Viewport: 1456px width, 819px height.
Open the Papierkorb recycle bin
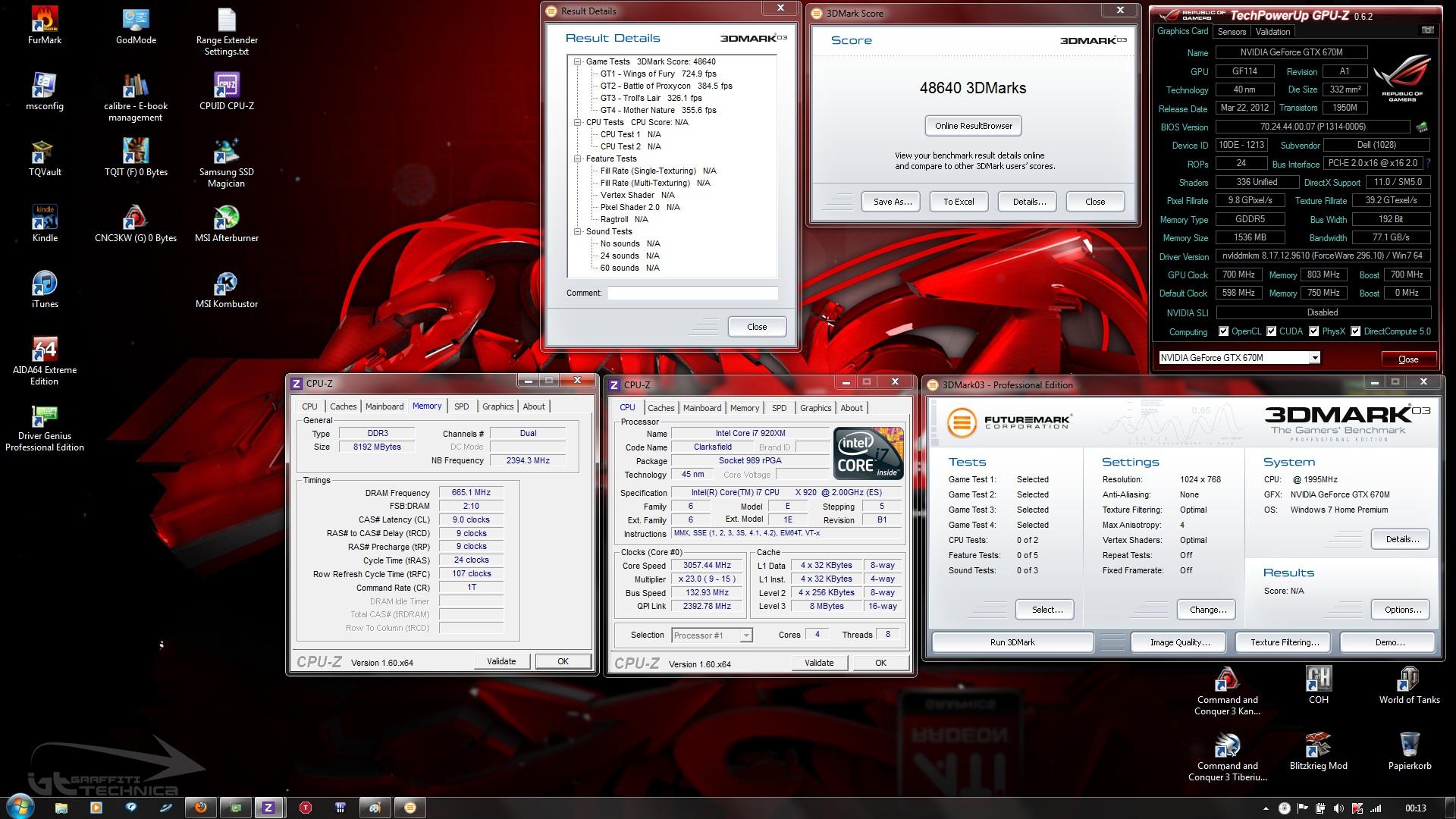point(1409,752)
